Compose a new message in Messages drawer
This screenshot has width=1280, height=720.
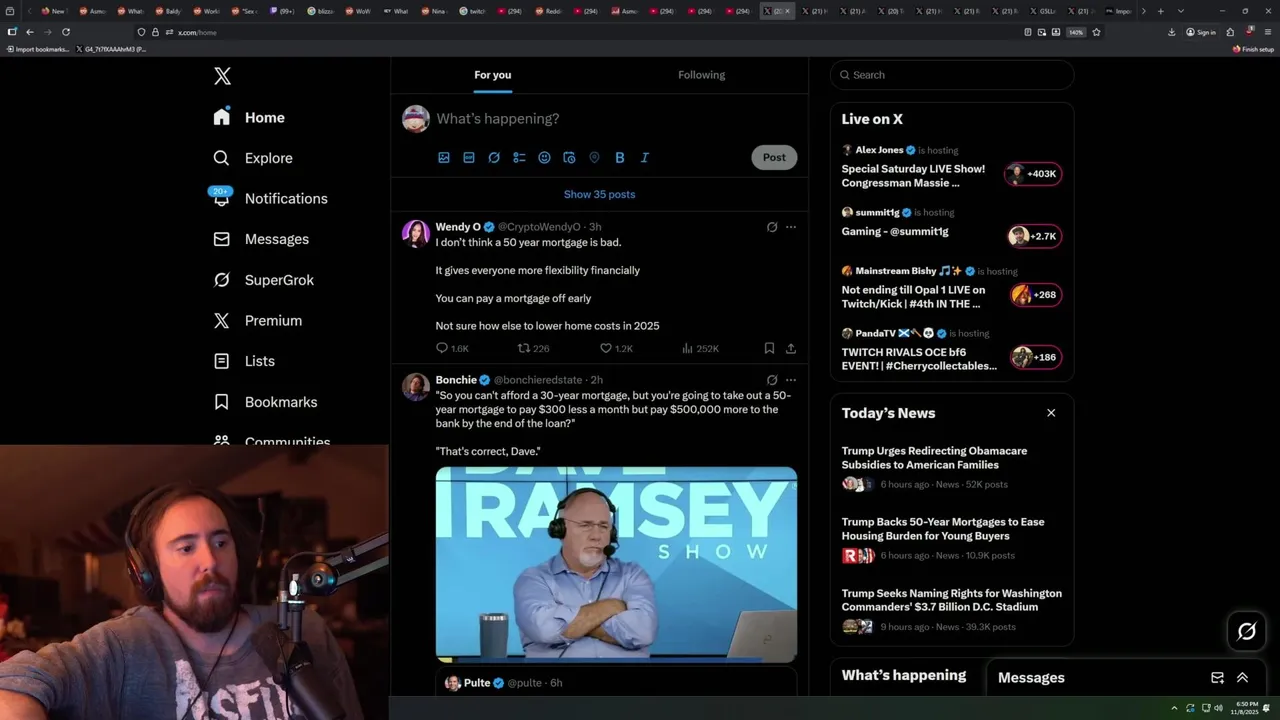[1217, 678]
